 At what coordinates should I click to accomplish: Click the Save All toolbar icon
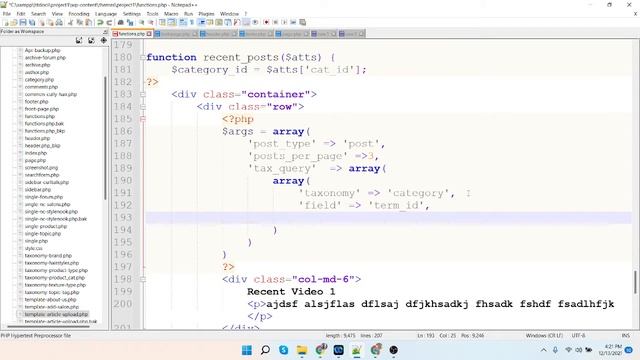[32, 22]
